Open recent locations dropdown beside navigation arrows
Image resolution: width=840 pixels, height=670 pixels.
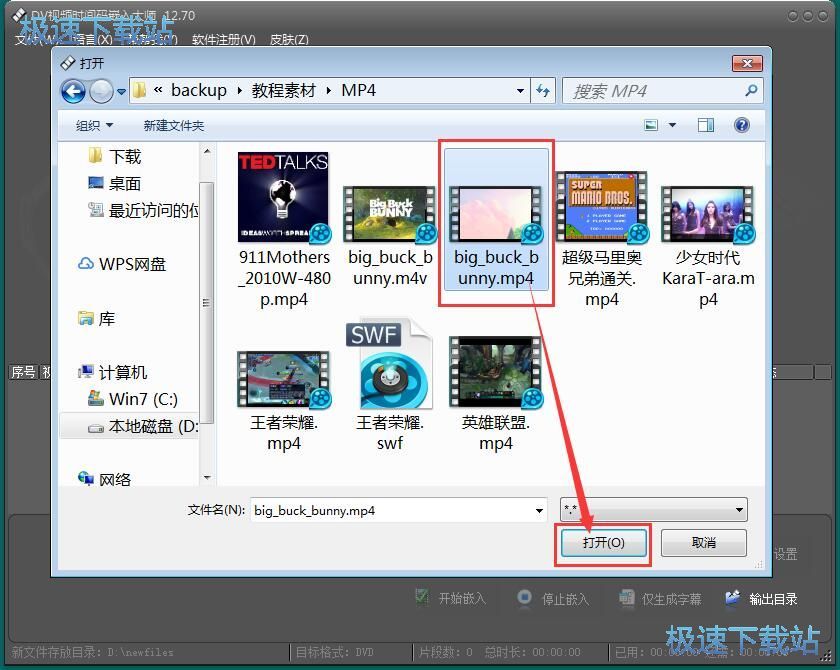point(122,92)
